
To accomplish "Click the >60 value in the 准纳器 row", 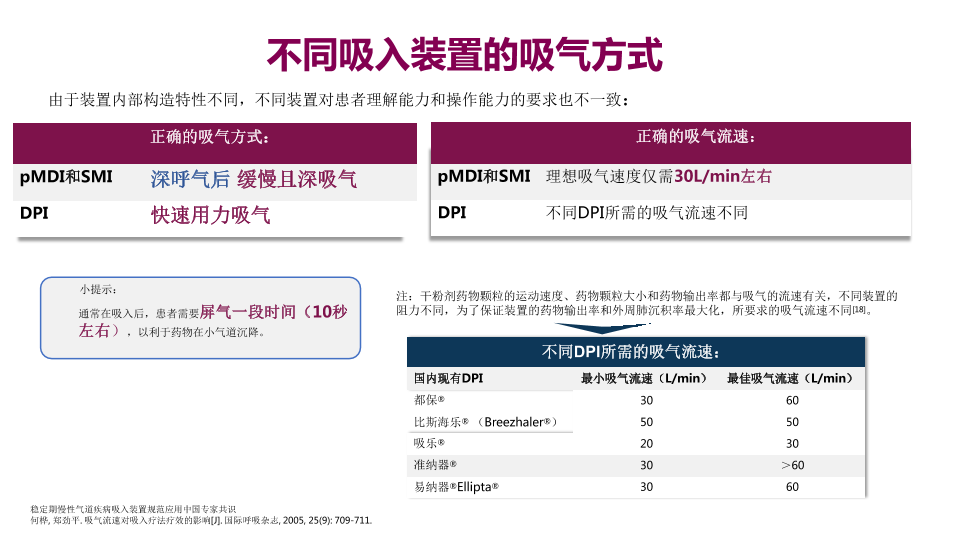I will [792, 465].
